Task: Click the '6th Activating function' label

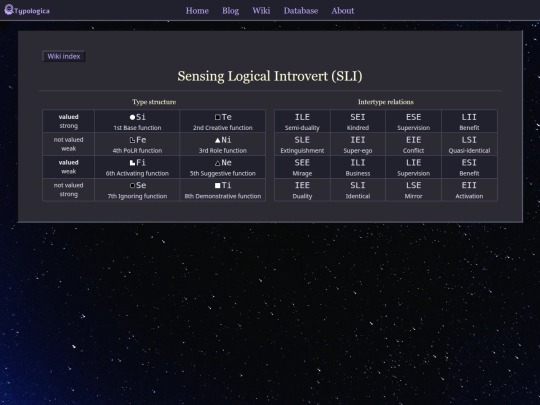Action: (137, 173)
